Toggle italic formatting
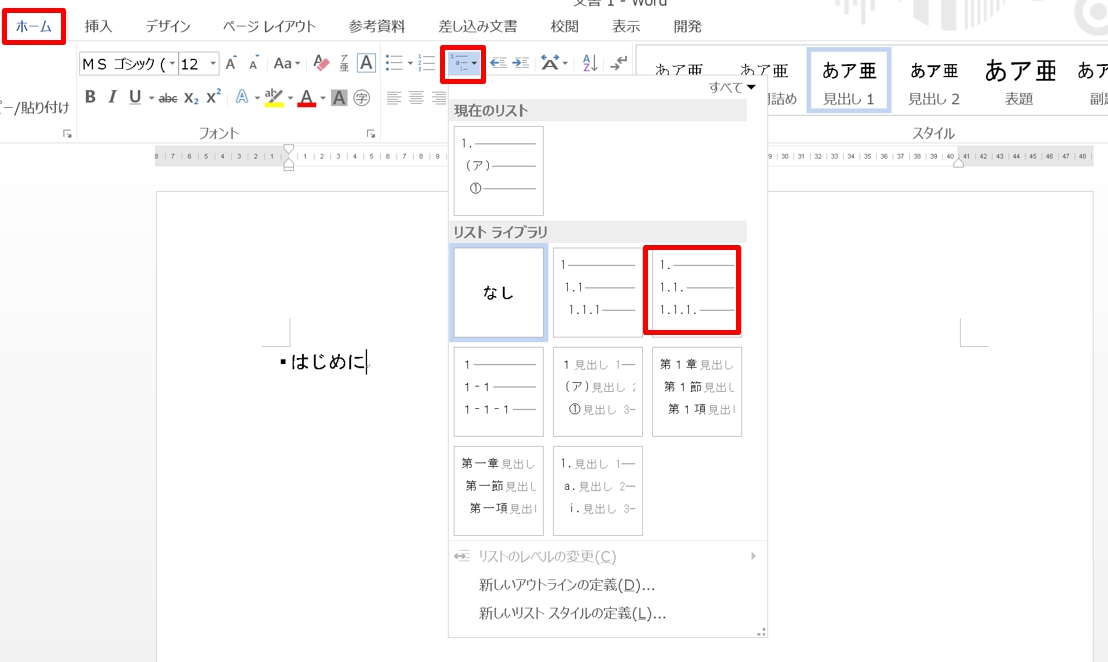This screenshot has height=662, width=1108. click(x=112, y=97)
